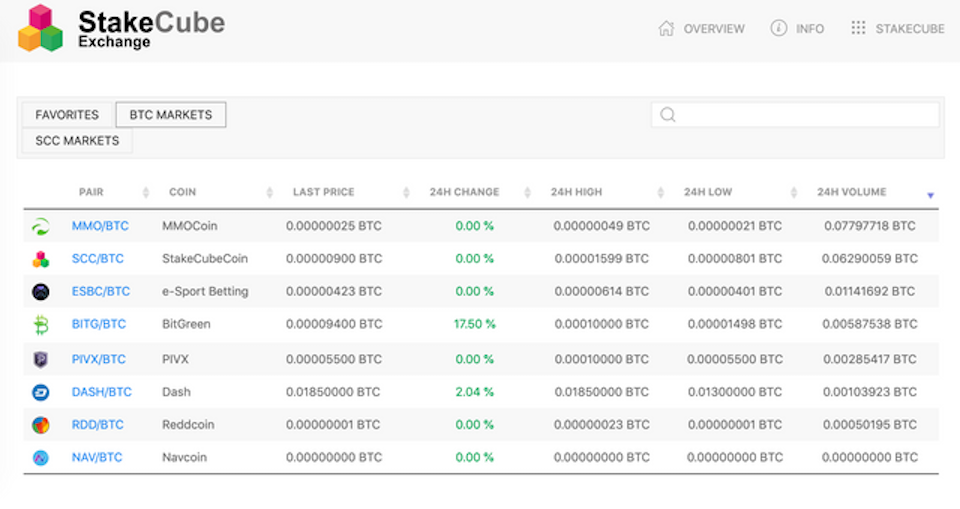Screen dimensions: 960x509
Task: Open the Info page icon
Action: pos(778,28)
